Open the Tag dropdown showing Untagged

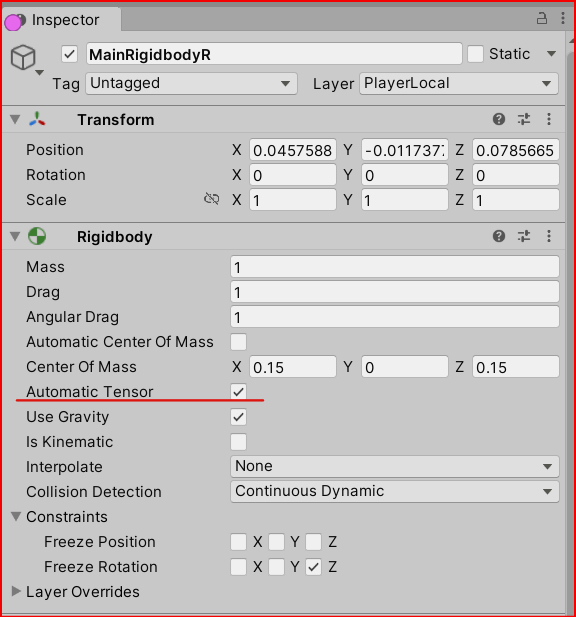[x=191, y=83]
